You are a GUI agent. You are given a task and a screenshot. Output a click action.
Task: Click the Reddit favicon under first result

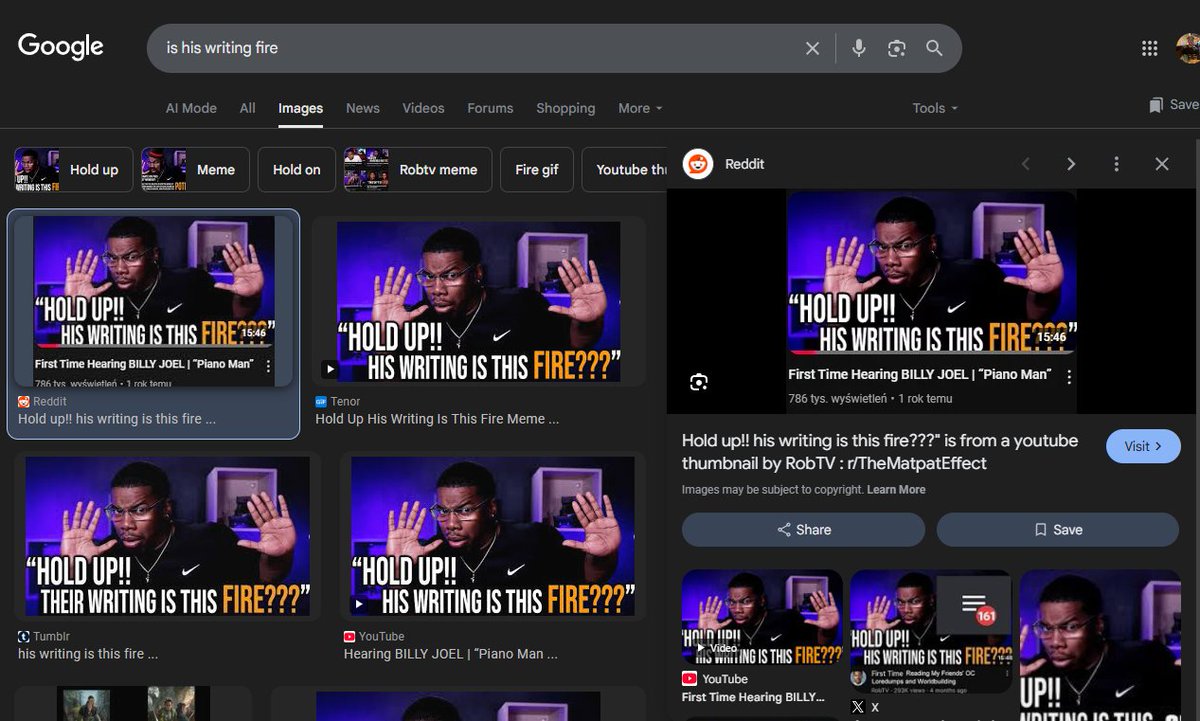pyautogui.click(x=24, y=401)
